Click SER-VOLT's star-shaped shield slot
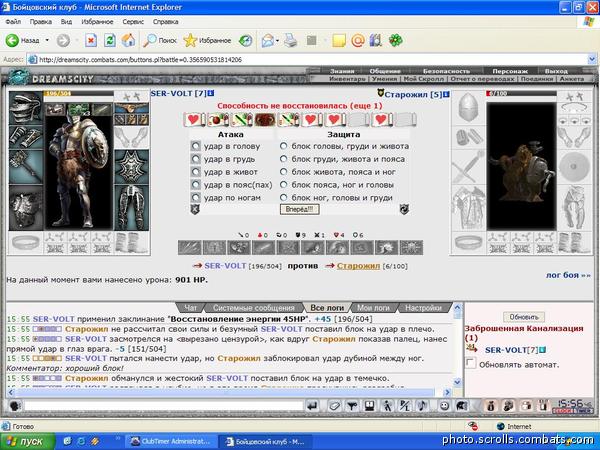 [x=131, y=167]
